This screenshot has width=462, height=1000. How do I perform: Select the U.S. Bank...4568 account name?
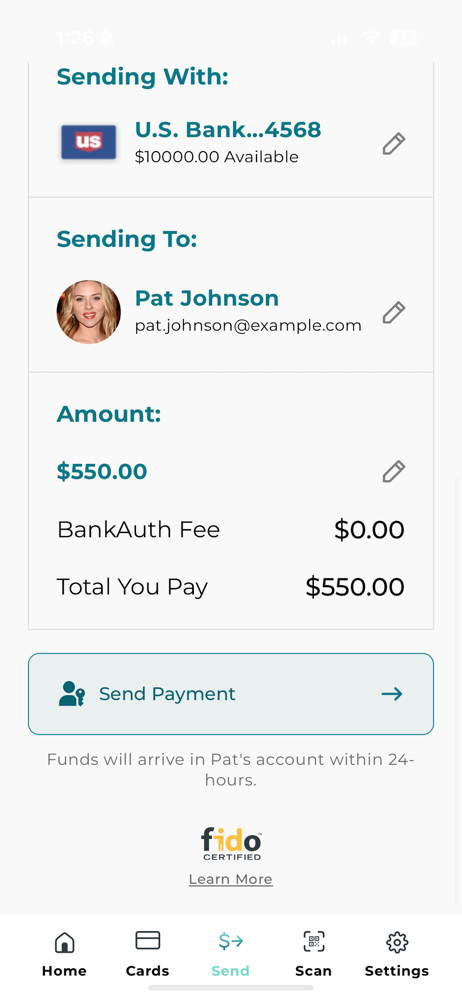point(228,130)
